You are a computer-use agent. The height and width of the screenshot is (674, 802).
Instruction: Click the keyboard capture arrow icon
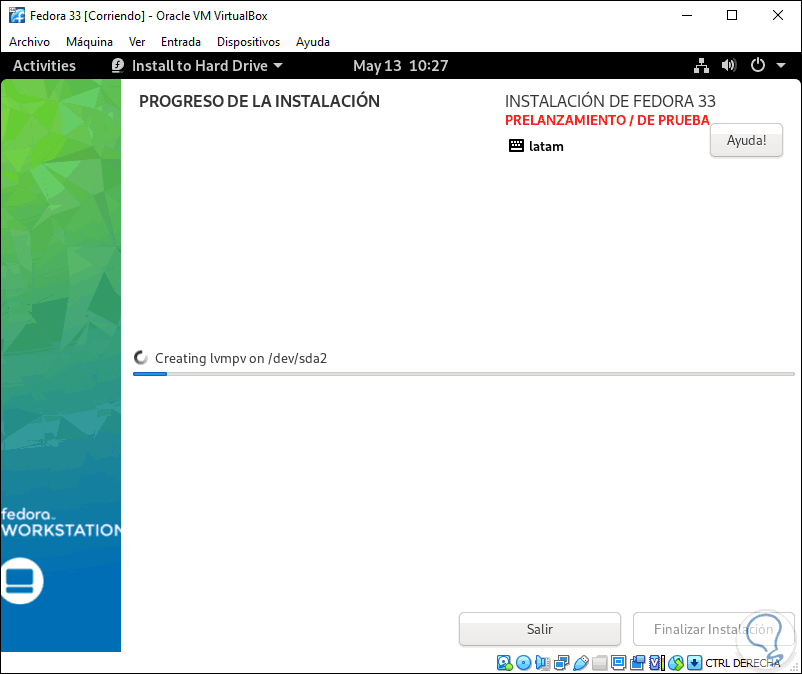click(x=694, y=663)
